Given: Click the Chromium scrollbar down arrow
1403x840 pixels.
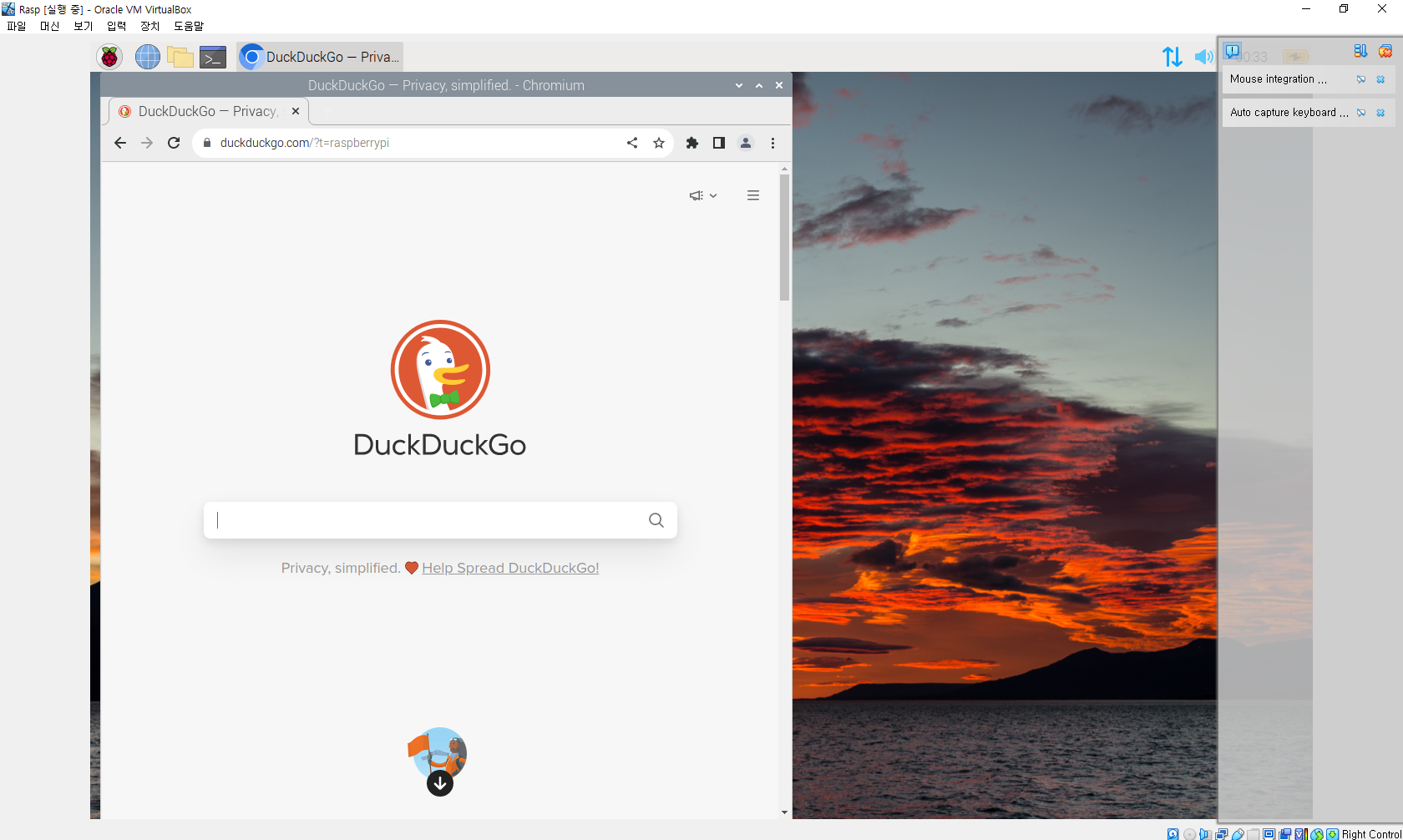Looking at the screenshot, I should click(784, 812).
